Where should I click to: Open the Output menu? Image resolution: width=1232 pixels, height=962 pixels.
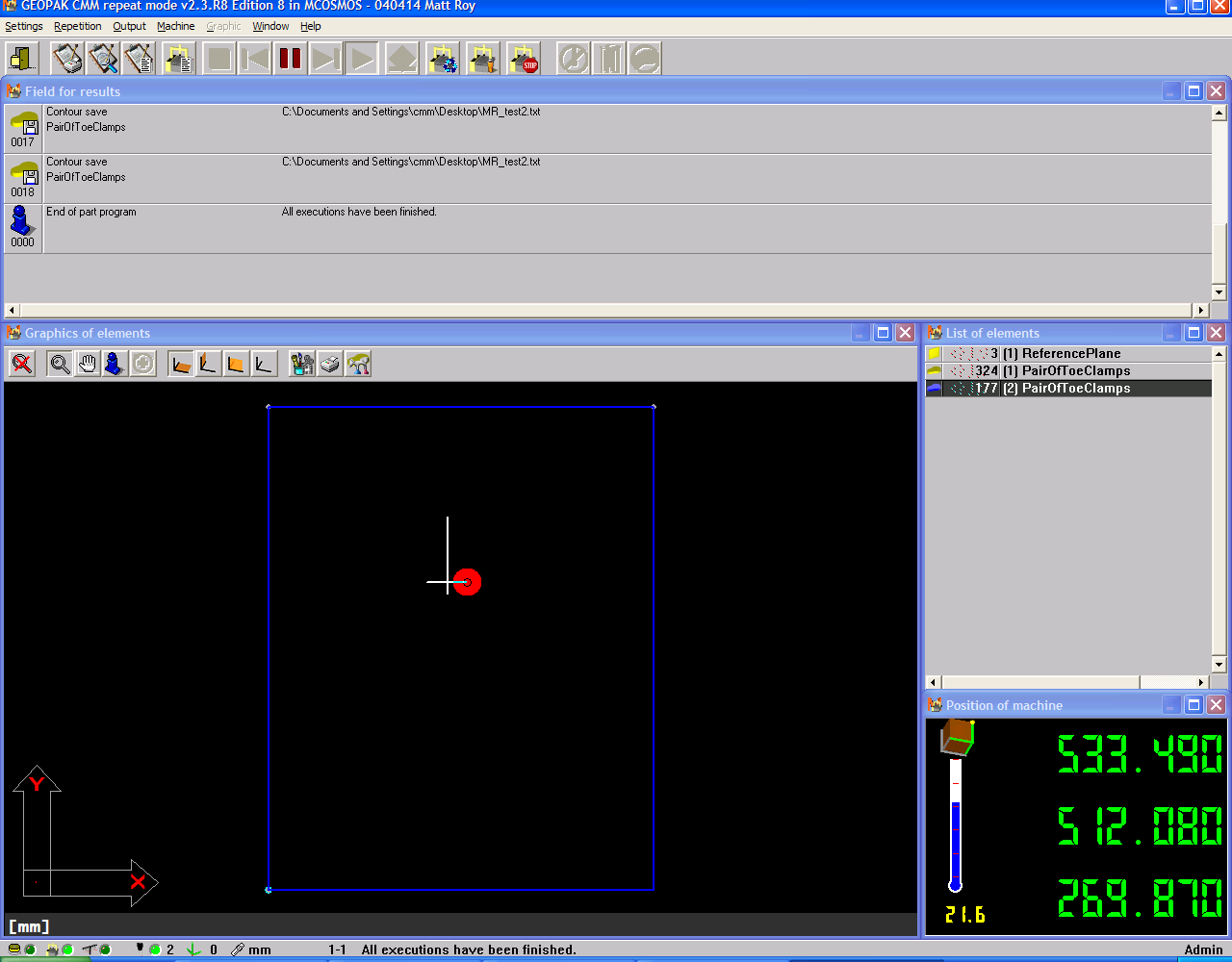pyautogui.click(x=130, y=26)
